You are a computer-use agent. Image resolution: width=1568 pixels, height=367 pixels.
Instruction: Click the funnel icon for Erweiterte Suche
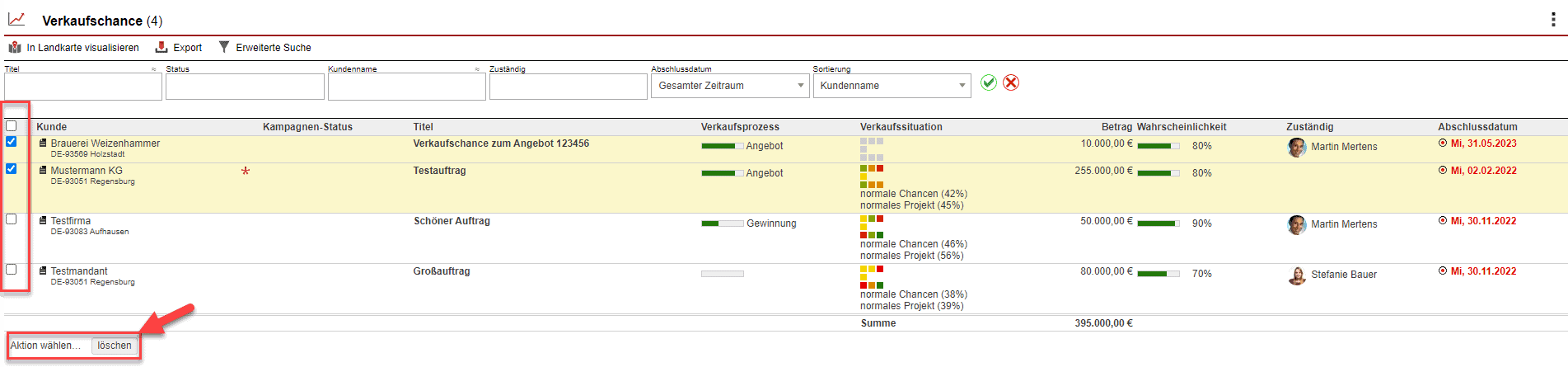pyautogui.click(x=224, y=47)
